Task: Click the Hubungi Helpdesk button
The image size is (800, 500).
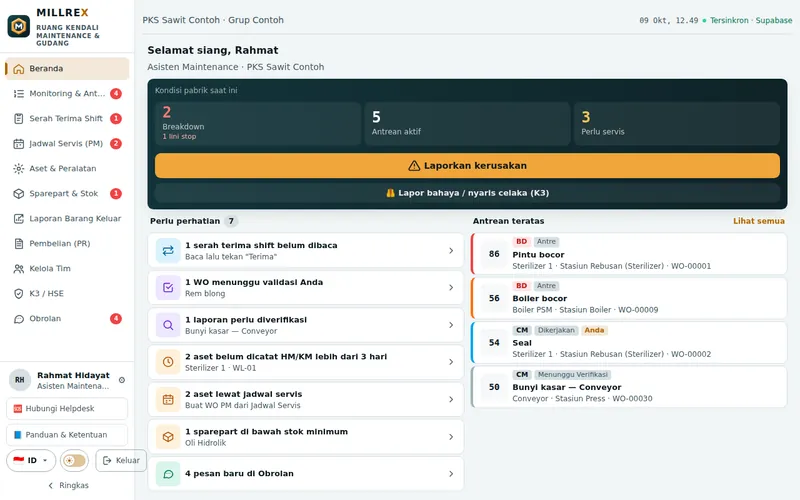Action: click(67, 409)
